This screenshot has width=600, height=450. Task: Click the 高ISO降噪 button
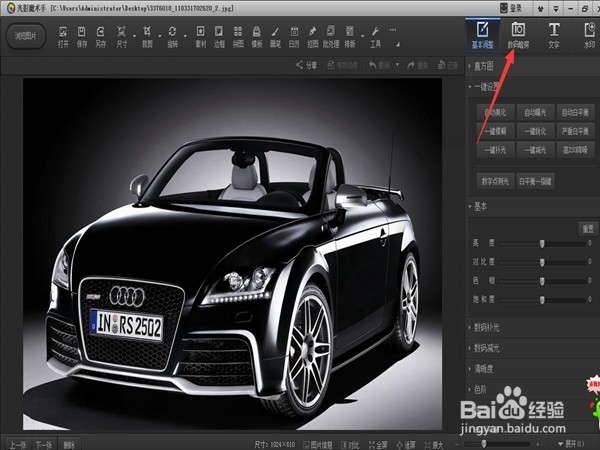pos(576,150)
